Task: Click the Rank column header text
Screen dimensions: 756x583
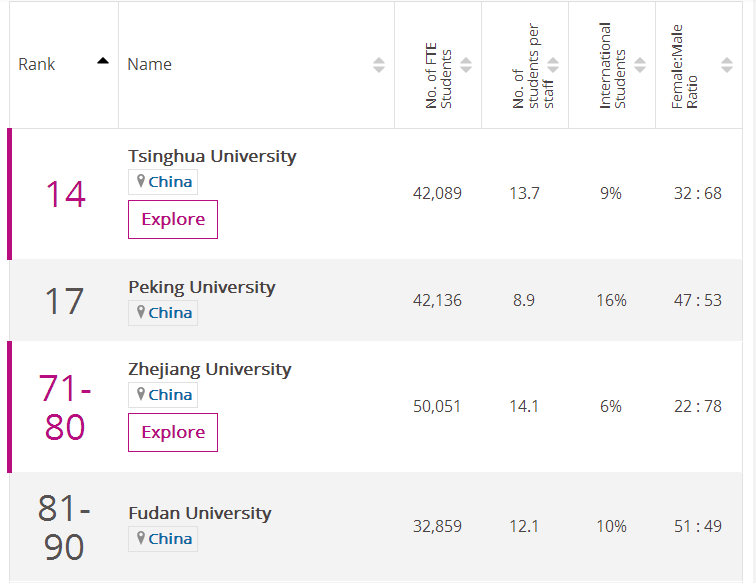Action: click(37, 64)
